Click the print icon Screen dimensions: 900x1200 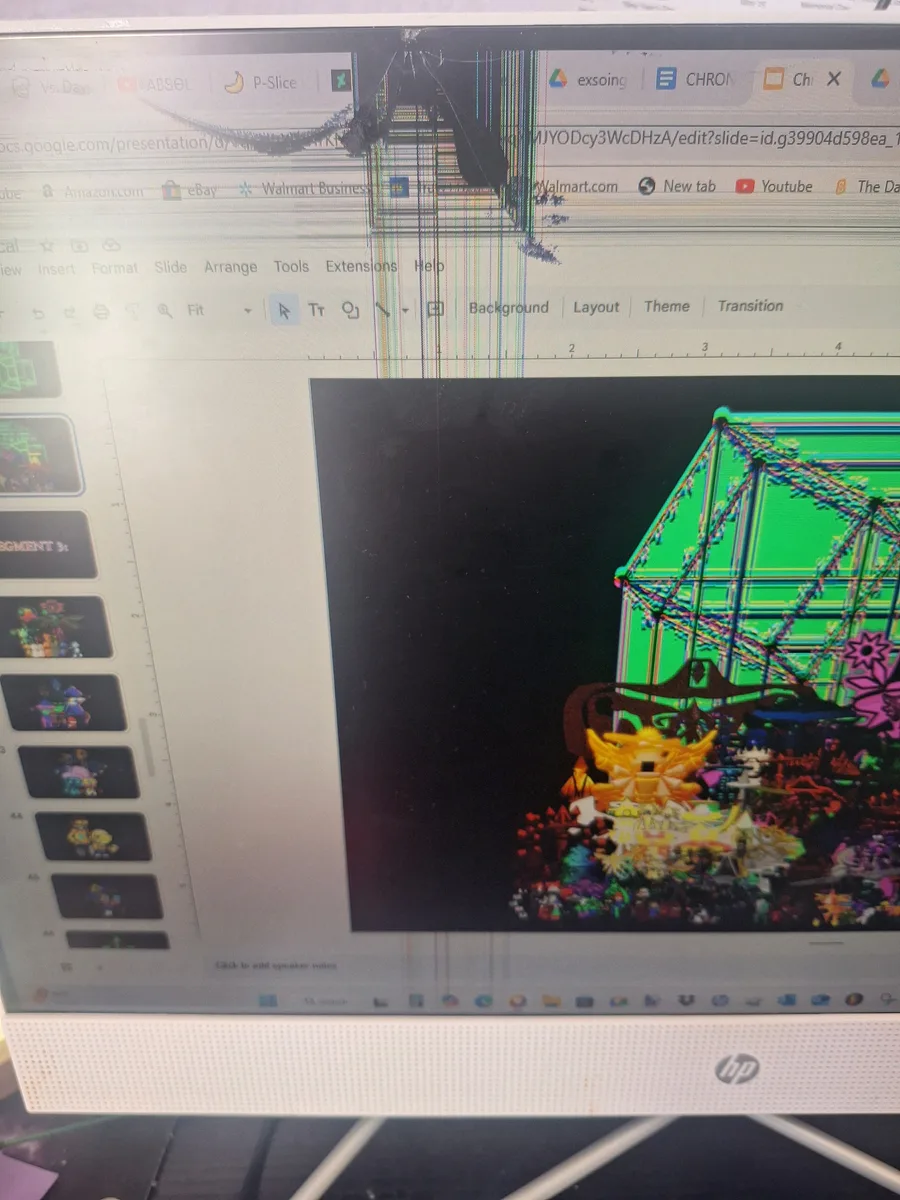pos(100,313)
